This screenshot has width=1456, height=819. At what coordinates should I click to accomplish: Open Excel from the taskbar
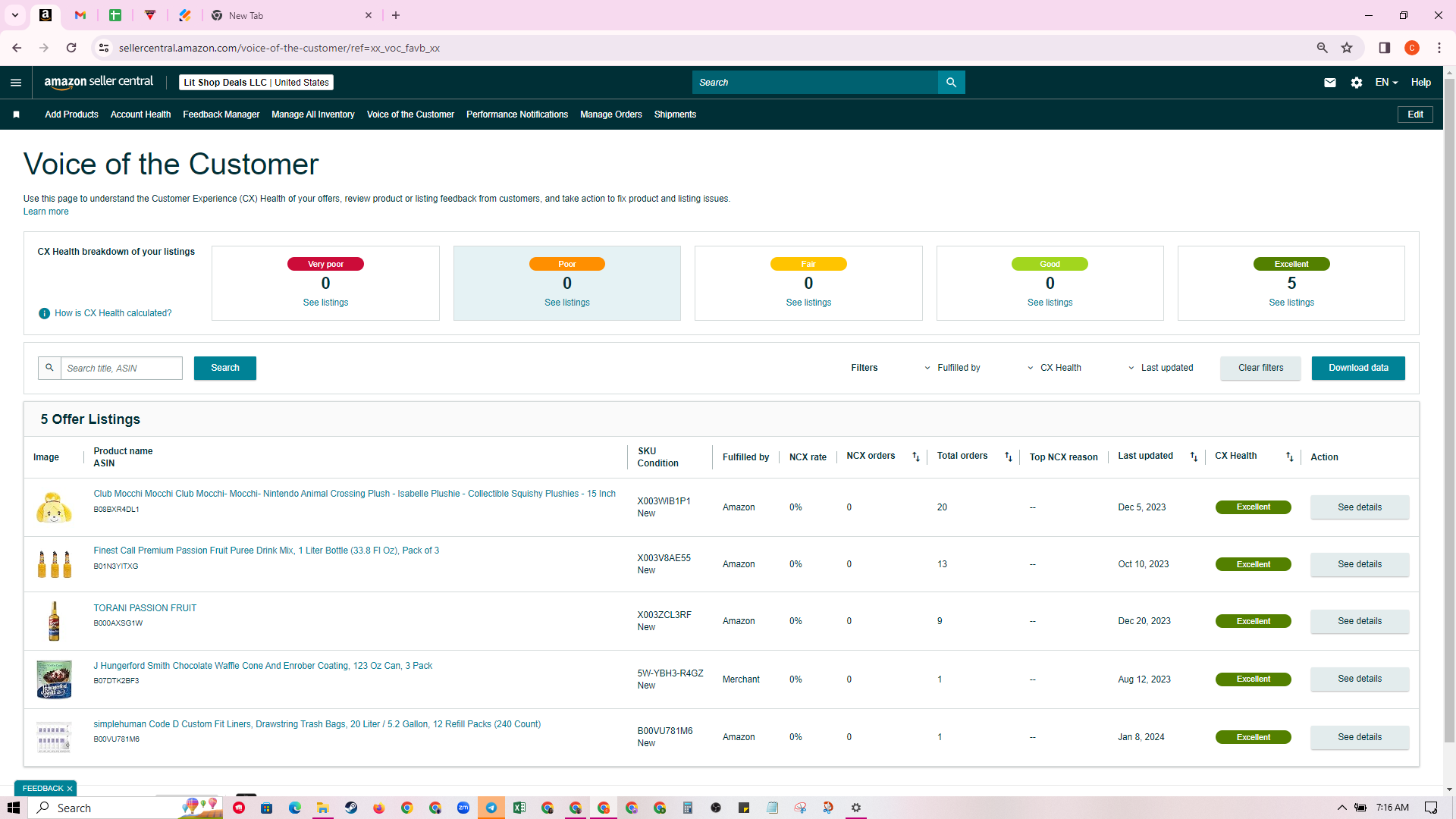[519, 808]
